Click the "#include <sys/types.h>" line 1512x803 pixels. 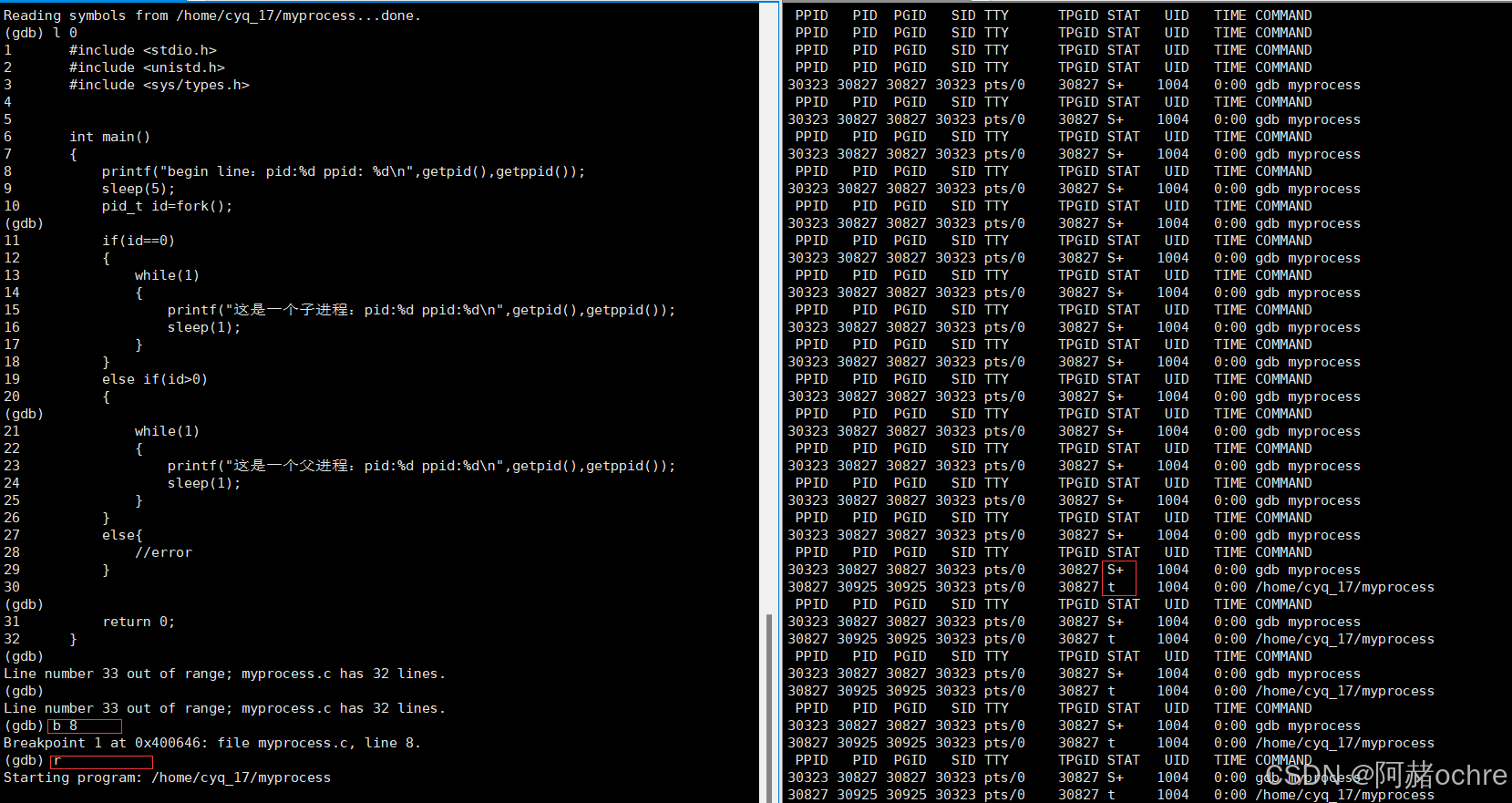click(x=159, y=85)
